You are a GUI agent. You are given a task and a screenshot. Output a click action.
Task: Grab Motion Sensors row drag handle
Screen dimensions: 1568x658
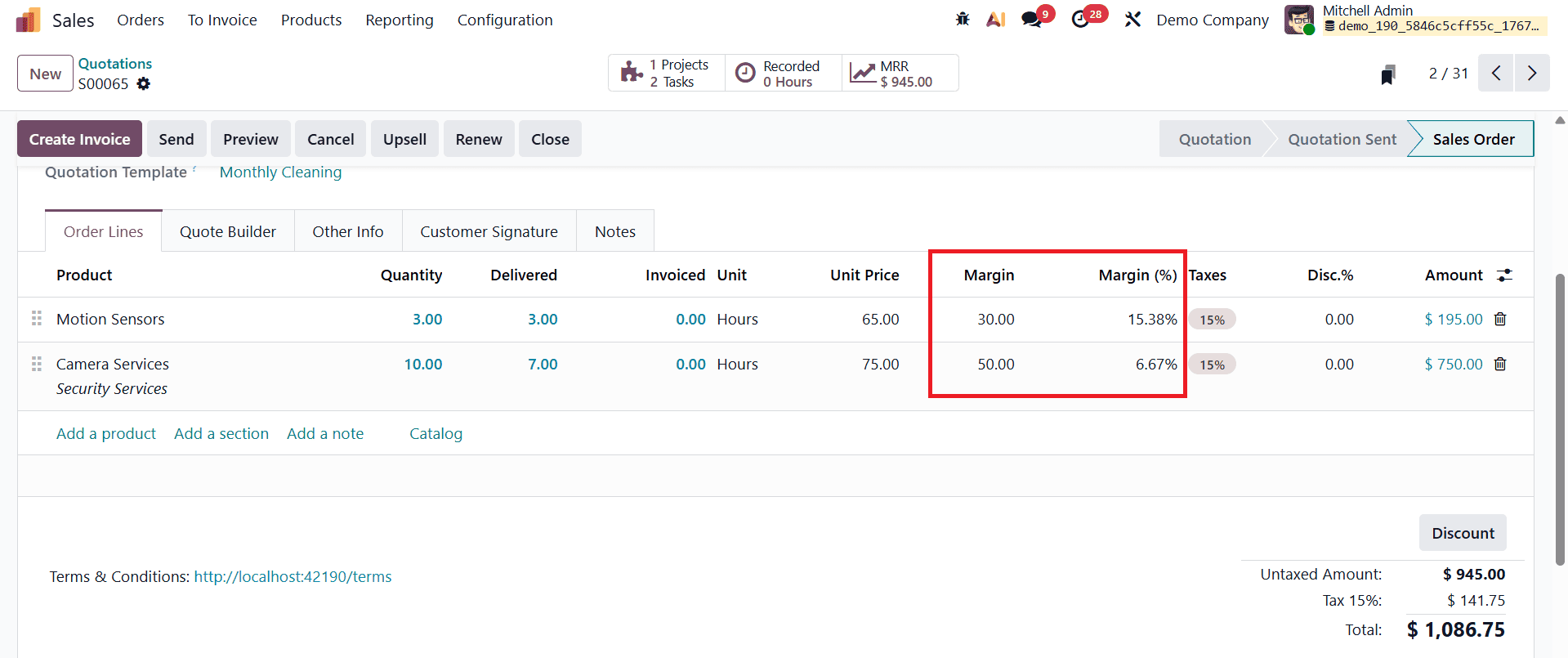pos(37,318)
